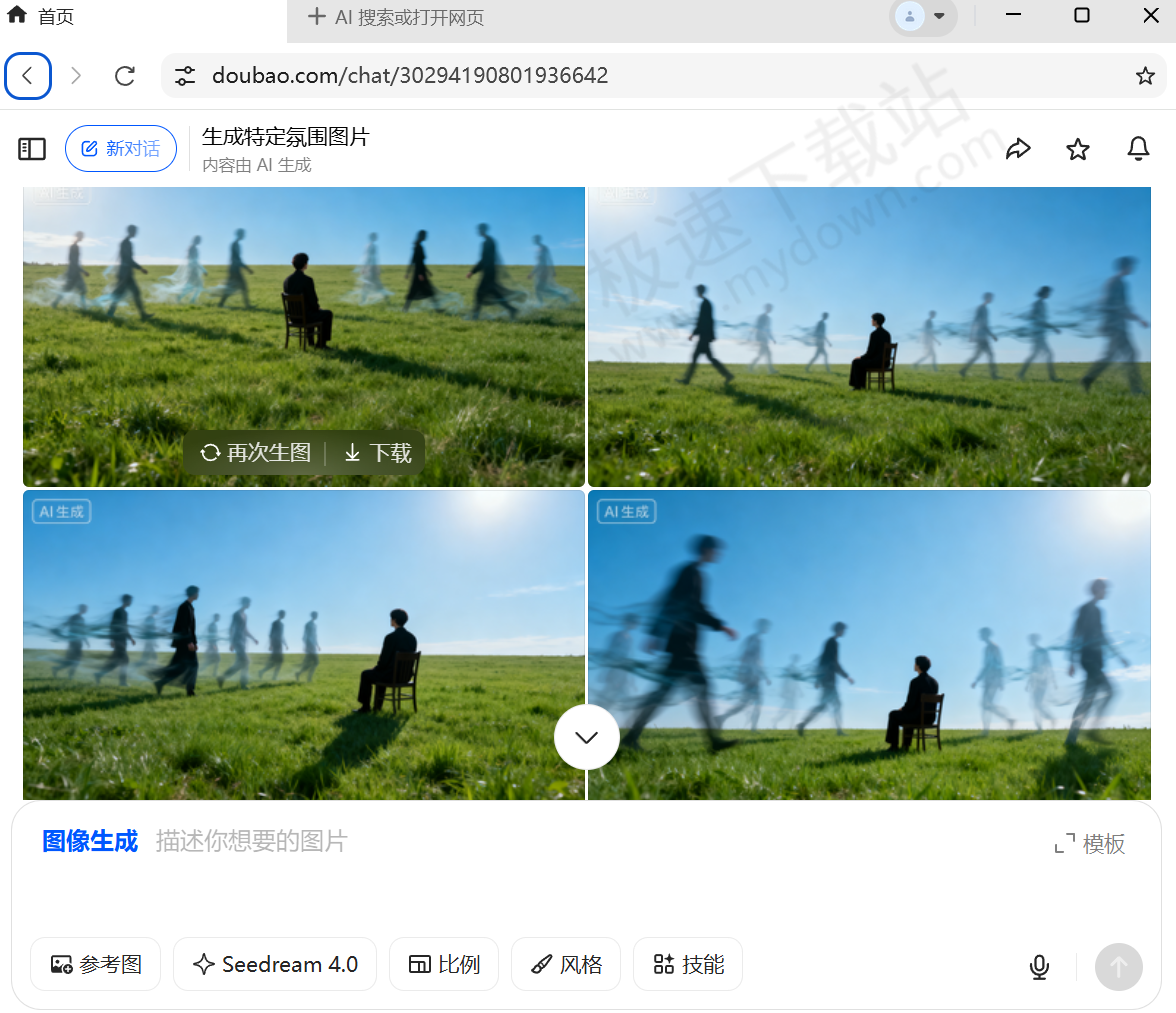1176x1013 pixels.
Task: Open notifications bell icon
Action: pyautogui.click(x=1138, y=149)
